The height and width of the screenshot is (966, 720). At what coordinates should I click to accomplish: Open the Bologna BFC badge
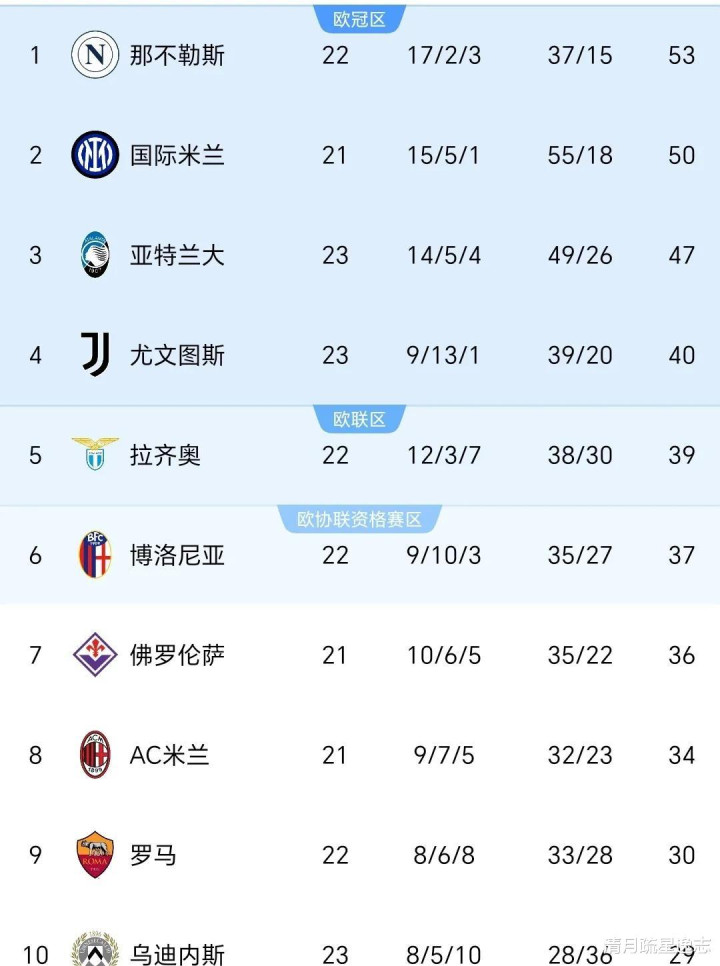tap(95, 554)
